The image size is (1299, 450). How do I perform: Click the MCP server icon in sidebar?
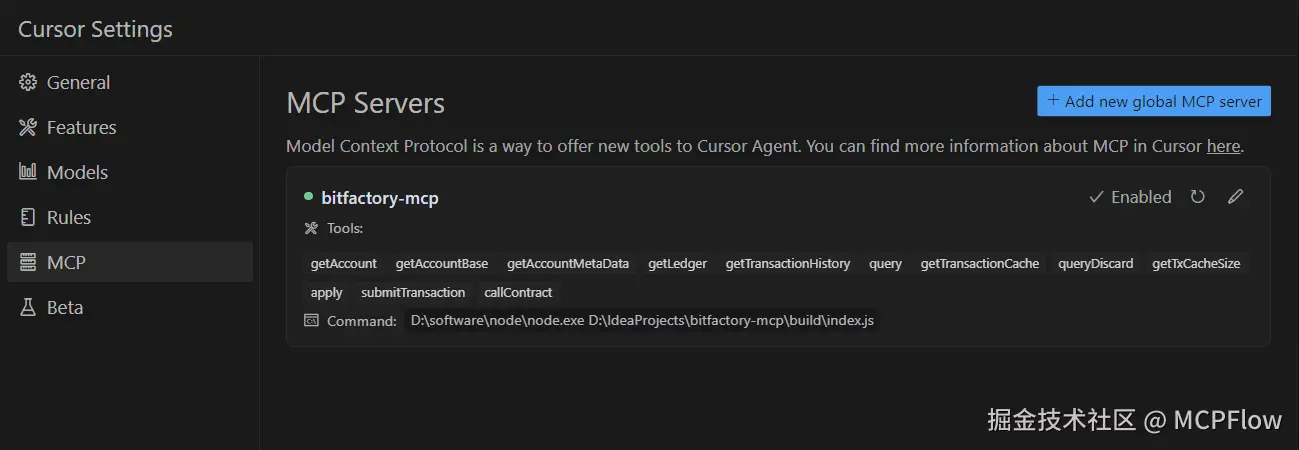[x=28, y=263]
